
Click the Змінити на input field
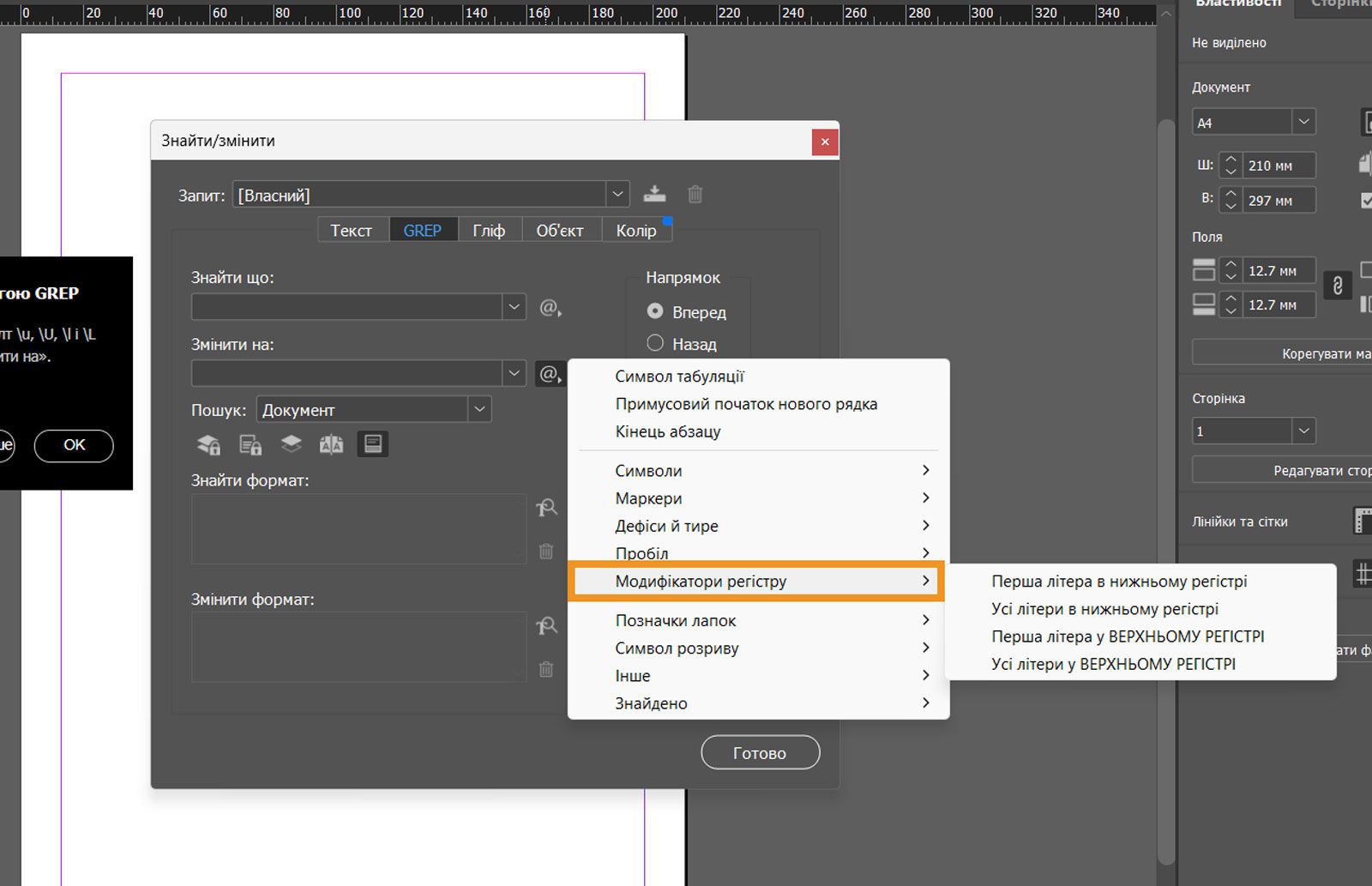[347, 373]
